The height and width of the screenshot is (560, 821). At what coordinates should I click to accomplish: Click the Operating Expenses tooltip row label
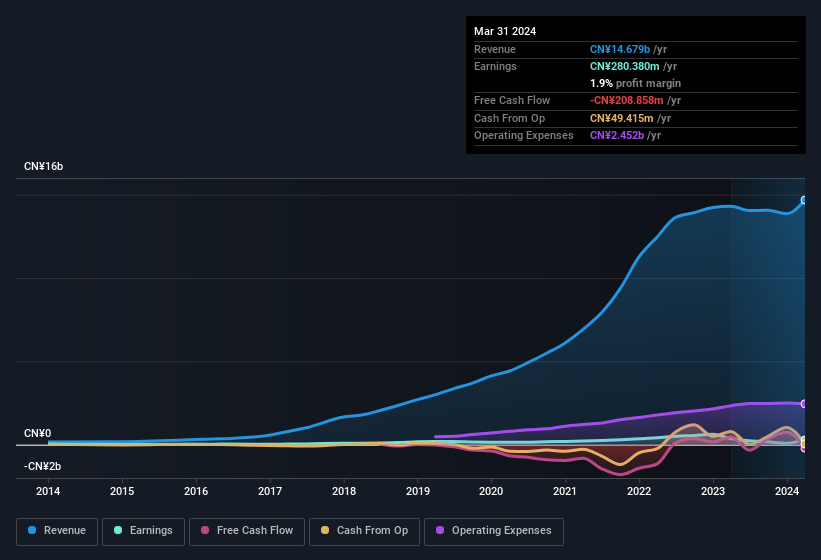524,135
